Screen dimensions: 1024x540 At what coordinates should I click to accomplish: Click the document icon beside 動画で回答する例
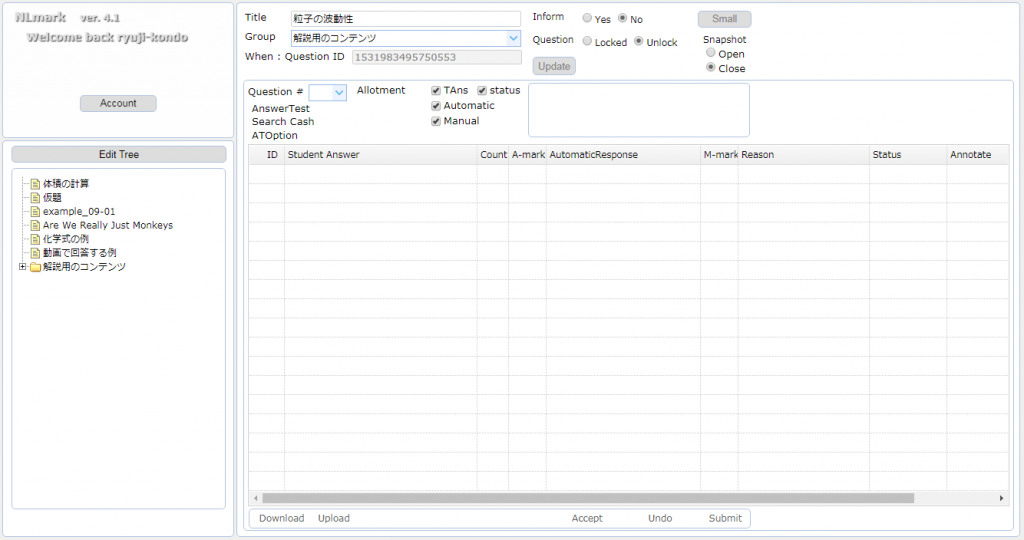[x=35, y=253]
